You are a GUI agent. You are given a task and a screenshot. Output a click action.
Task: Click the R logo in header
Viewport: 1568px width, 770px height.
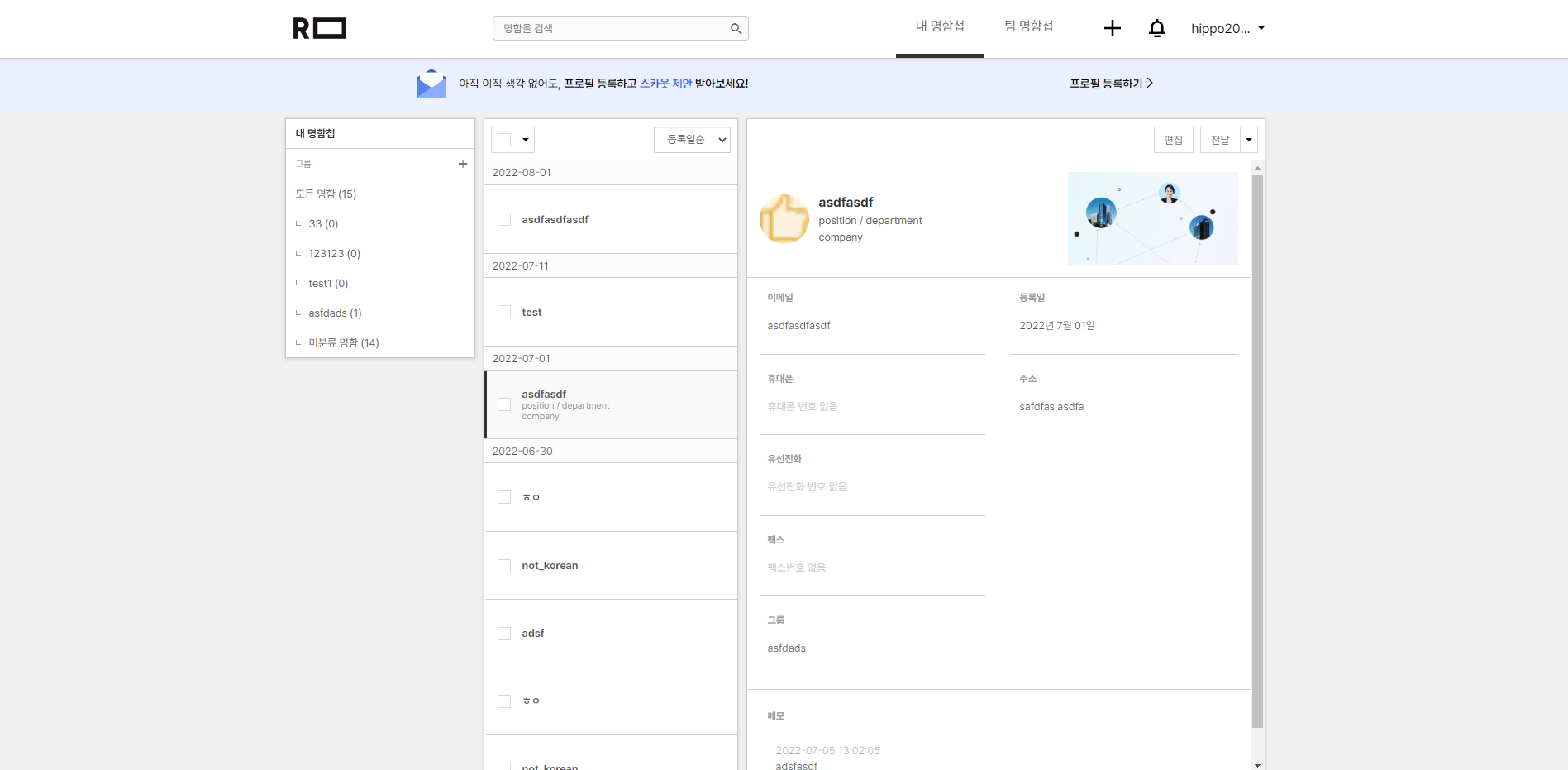[x=320, y=28]
